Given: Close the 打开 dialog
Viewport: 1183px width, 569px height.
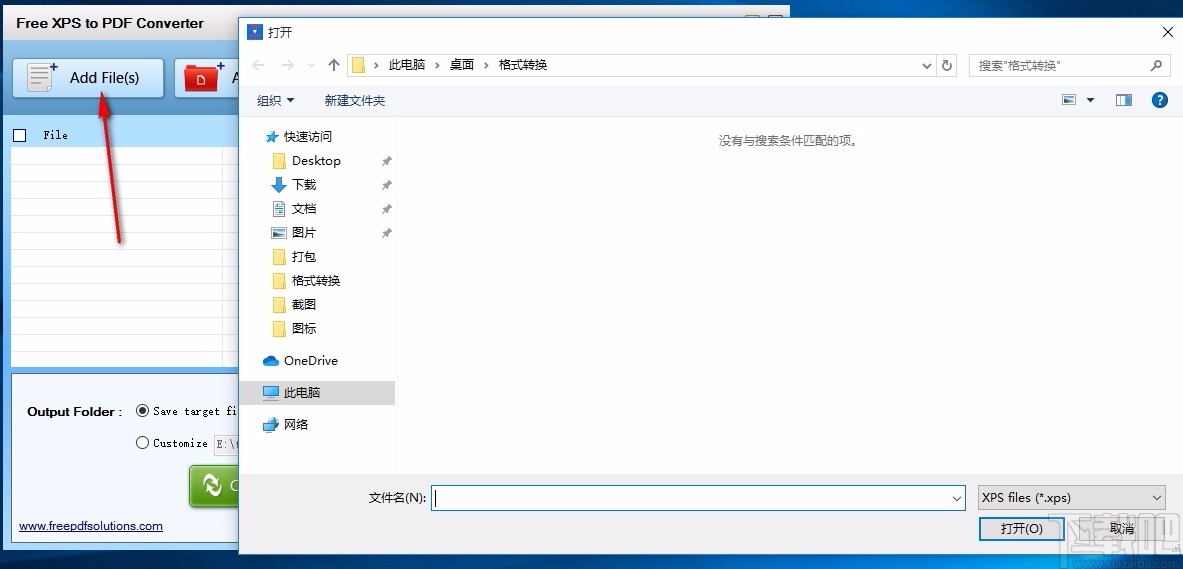Looking at the screenshot, I should point(1167,32).
